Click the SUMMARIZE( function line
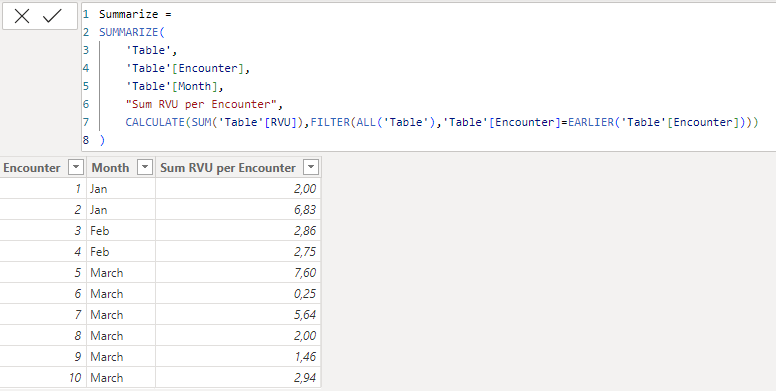776x391 pixels. click(x=132, y=32)
